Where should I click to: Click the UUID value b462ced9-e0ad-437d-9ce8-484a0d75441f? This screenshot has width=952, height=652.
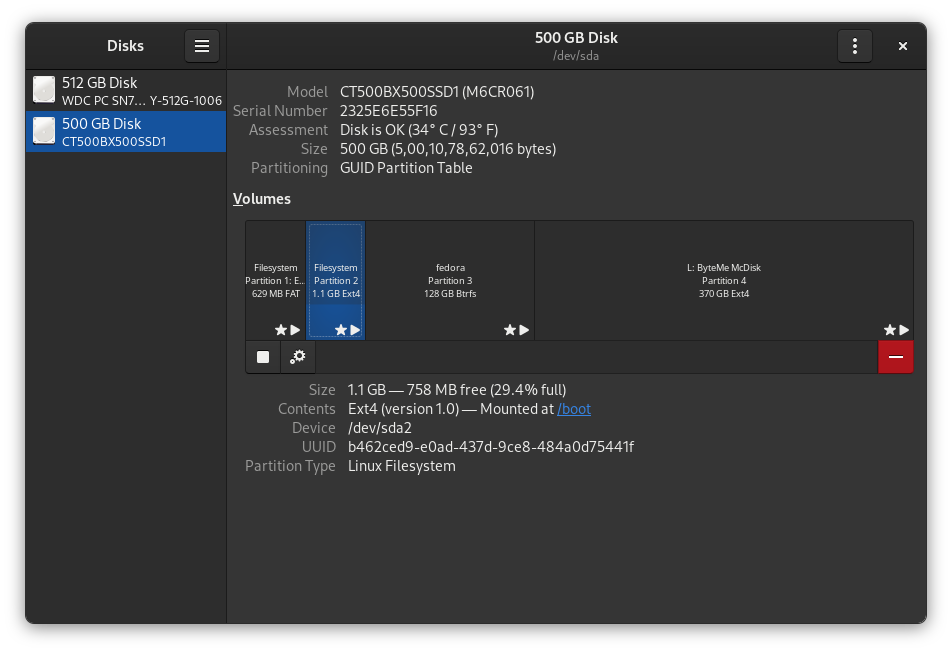pyautogui.click(x=491, y=447)
